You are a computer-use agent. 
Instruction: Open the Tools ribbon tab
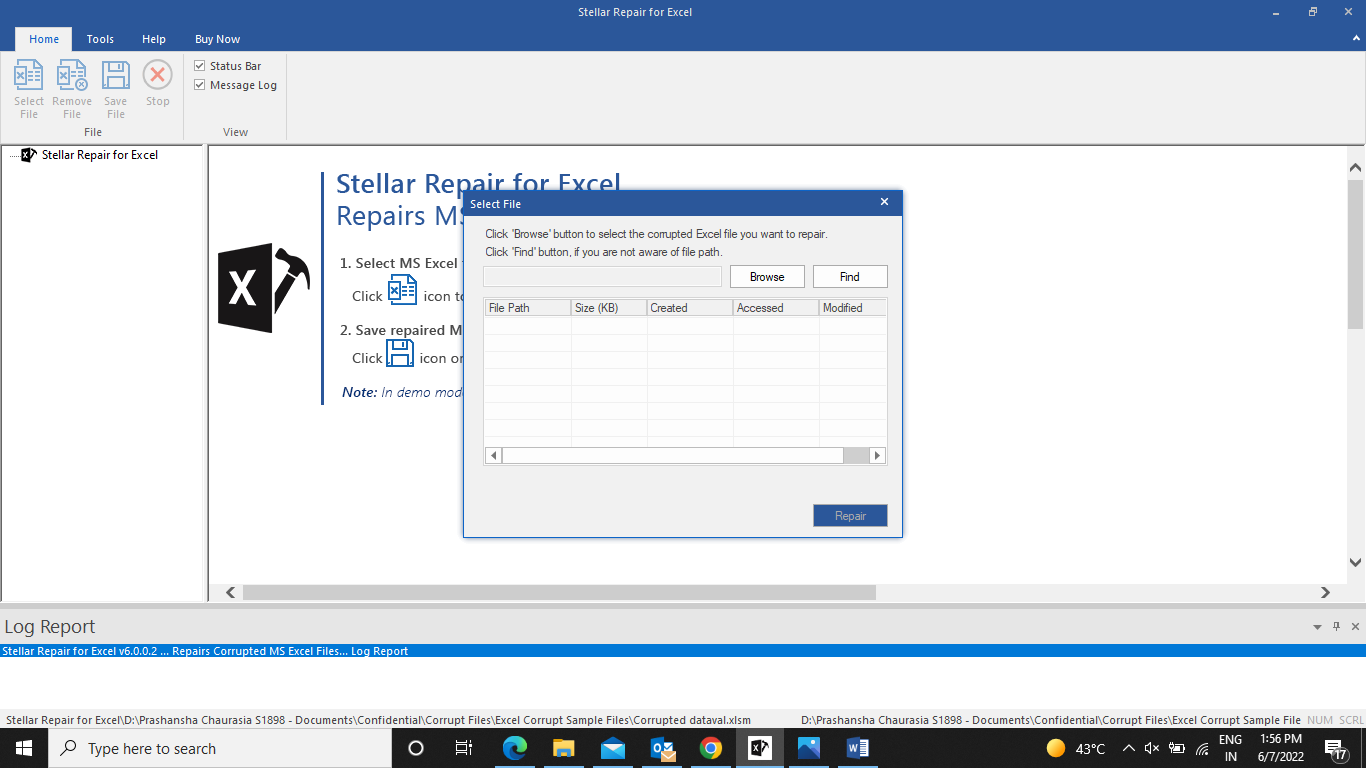pos(100,39)
